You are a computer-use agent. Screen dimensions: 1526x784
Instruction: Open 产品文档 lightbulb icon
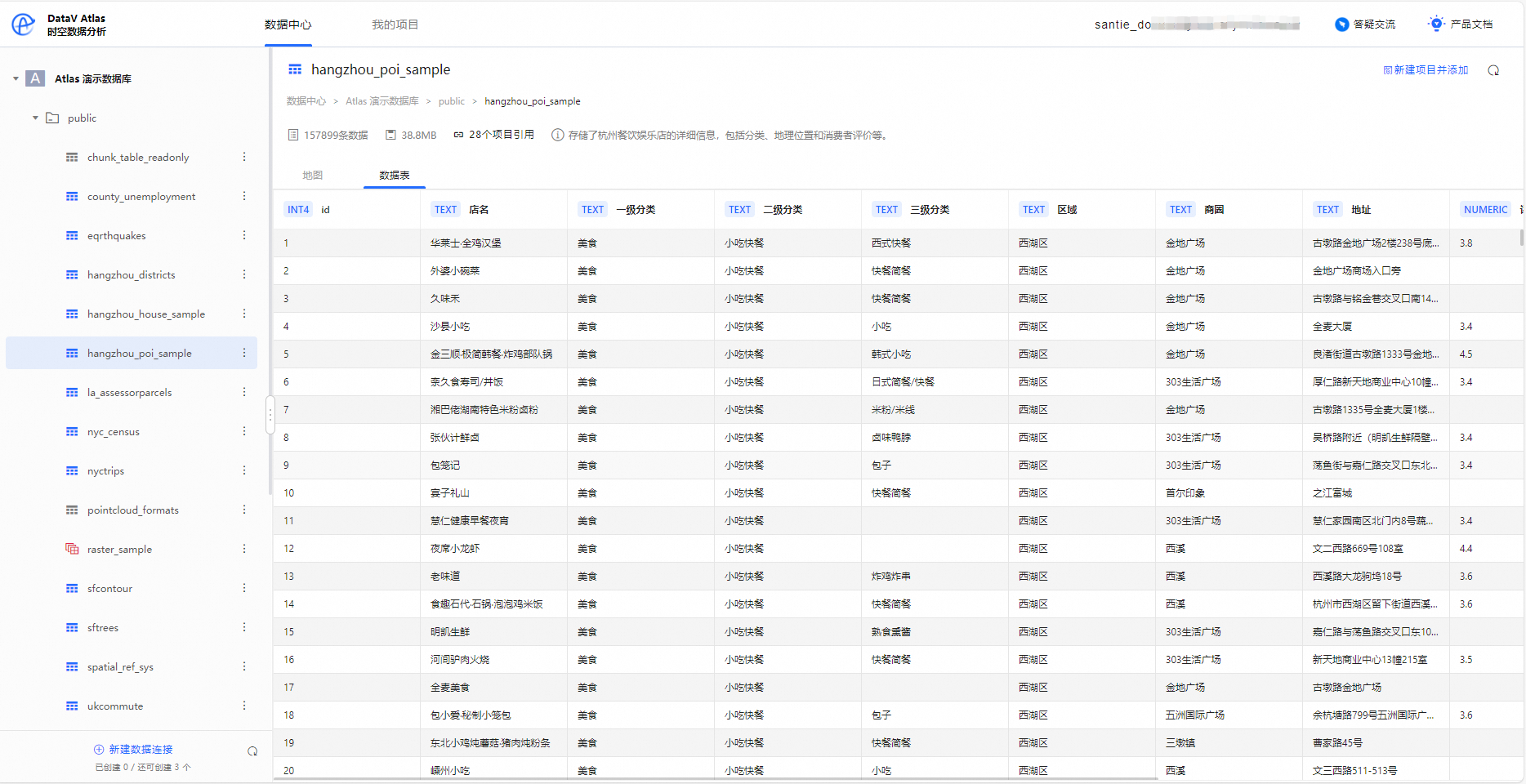[x=1436, y=24]
